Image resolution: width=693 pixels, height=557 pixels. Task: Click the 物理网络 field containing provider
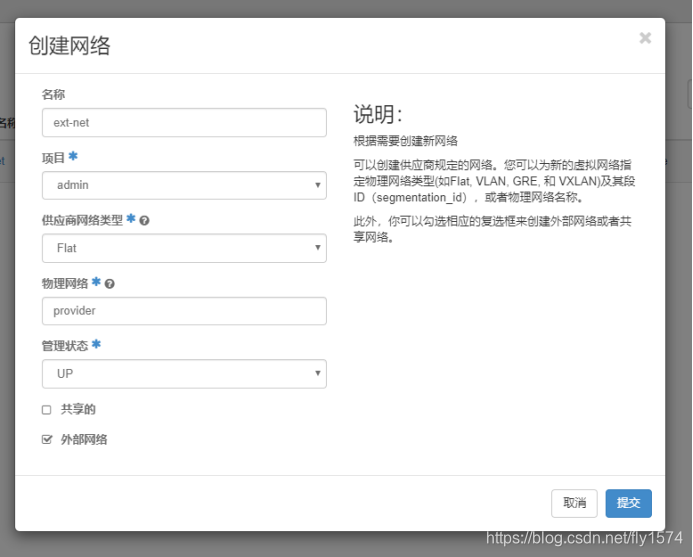[x=184, y=311]
